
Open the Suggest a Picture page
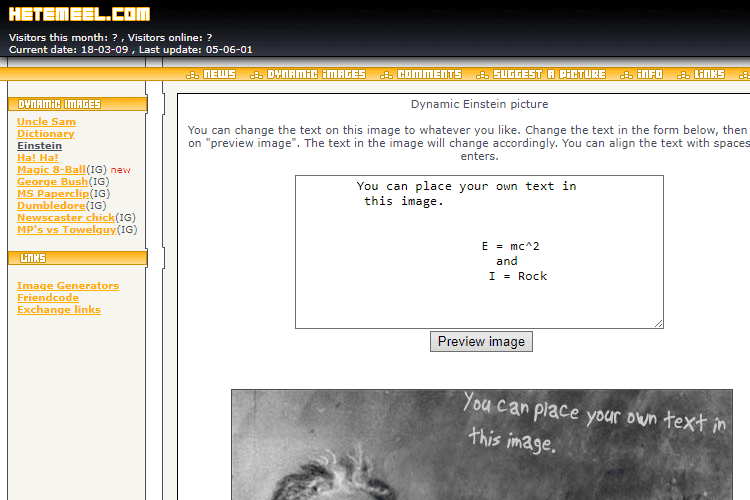[550, 74]
